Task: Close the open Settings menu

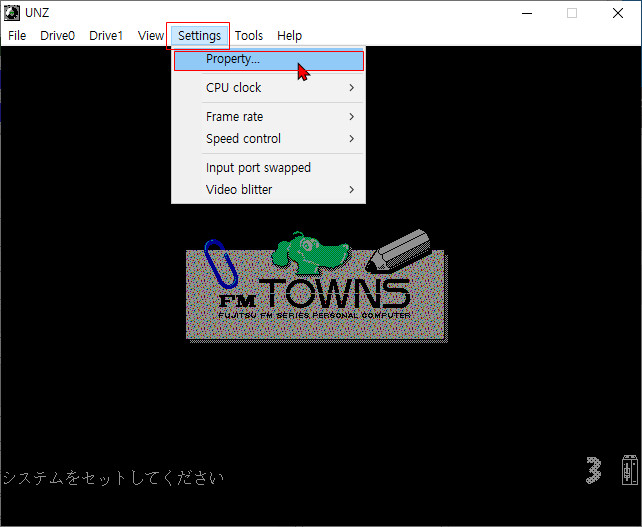Action: point(199,36)
